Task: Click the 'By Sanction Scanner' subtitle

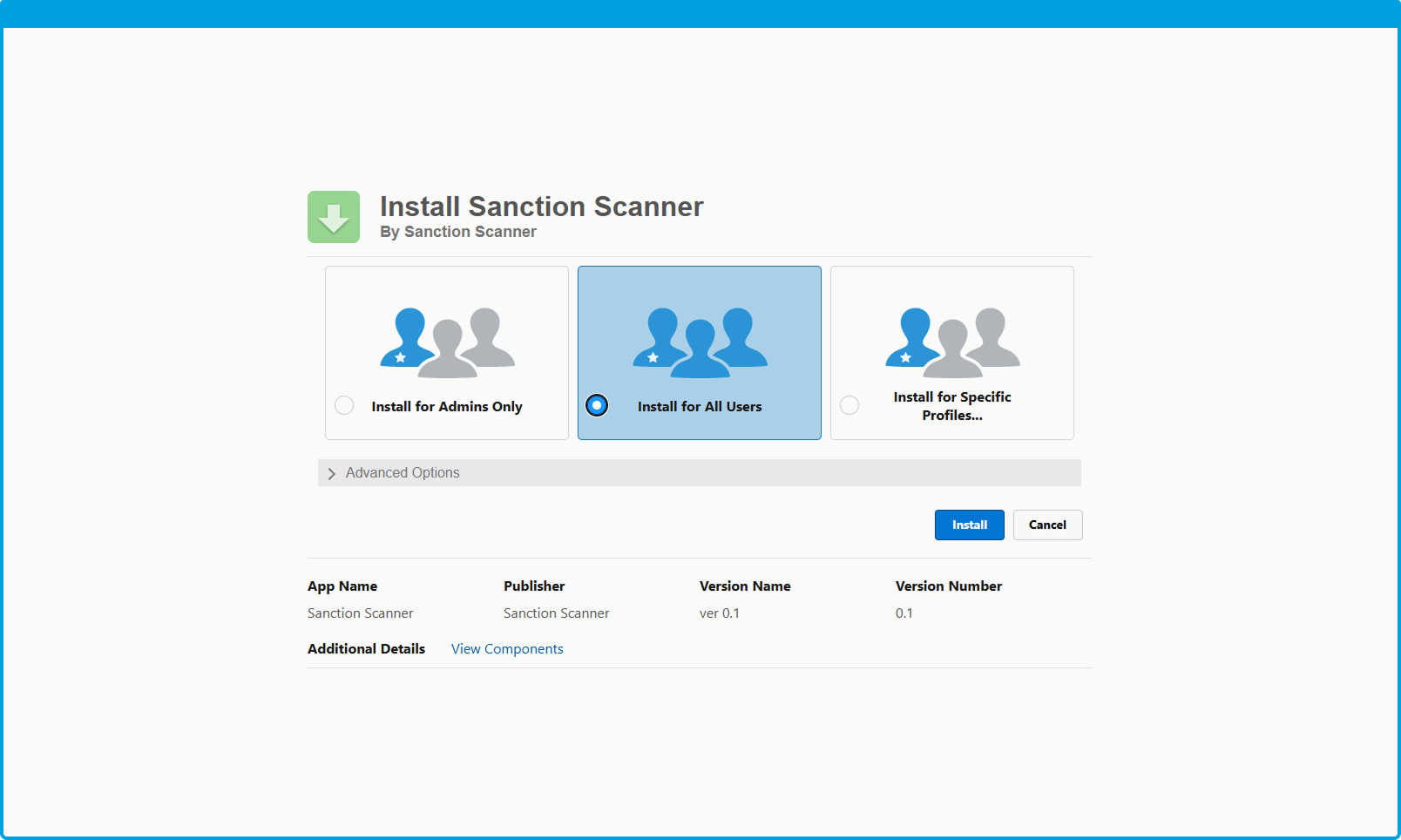Action: coord(458,232)
